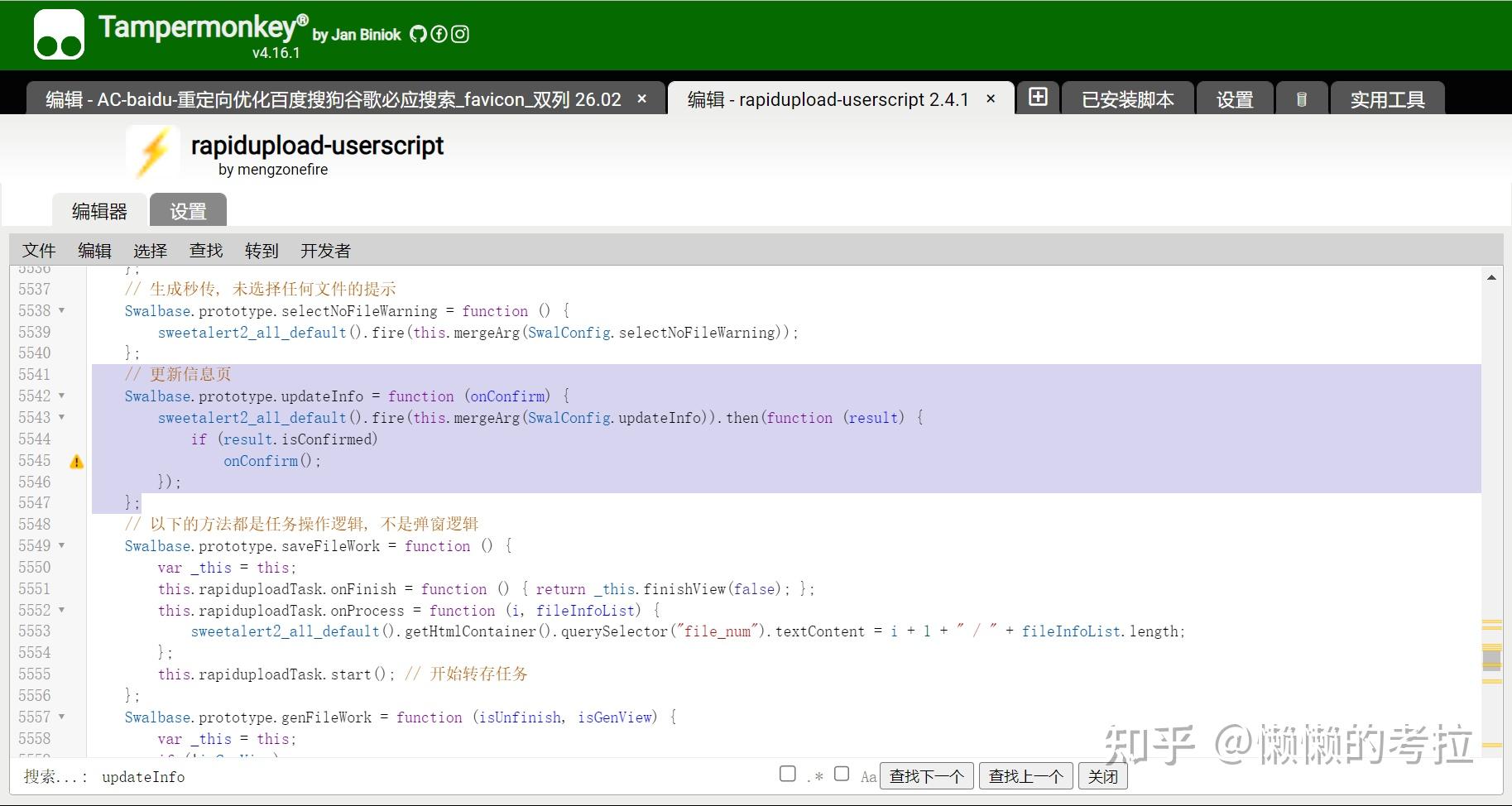
Task: Open the Facebook icon link in header
Action: tap(439, 34)
